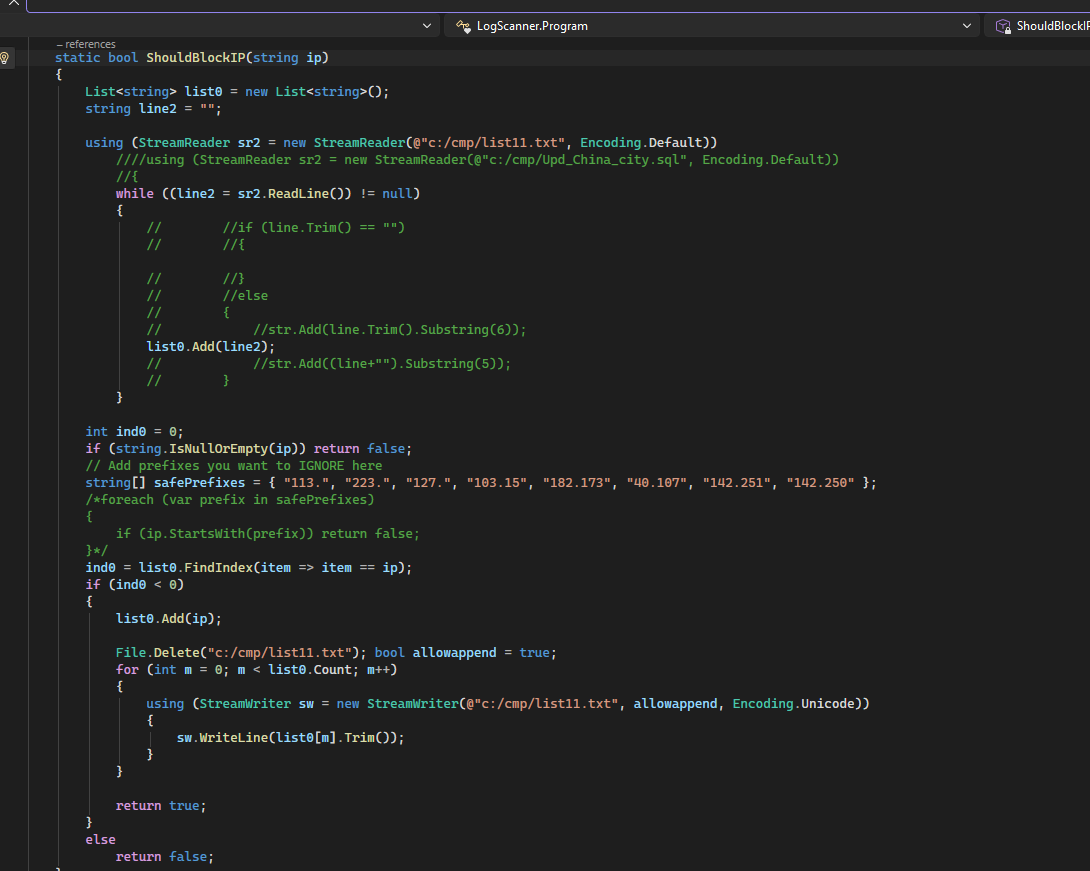Screen dimensions: 1090x871
Task: Click the line 'string line2 = "";'
Action: [x=153, y=108]
